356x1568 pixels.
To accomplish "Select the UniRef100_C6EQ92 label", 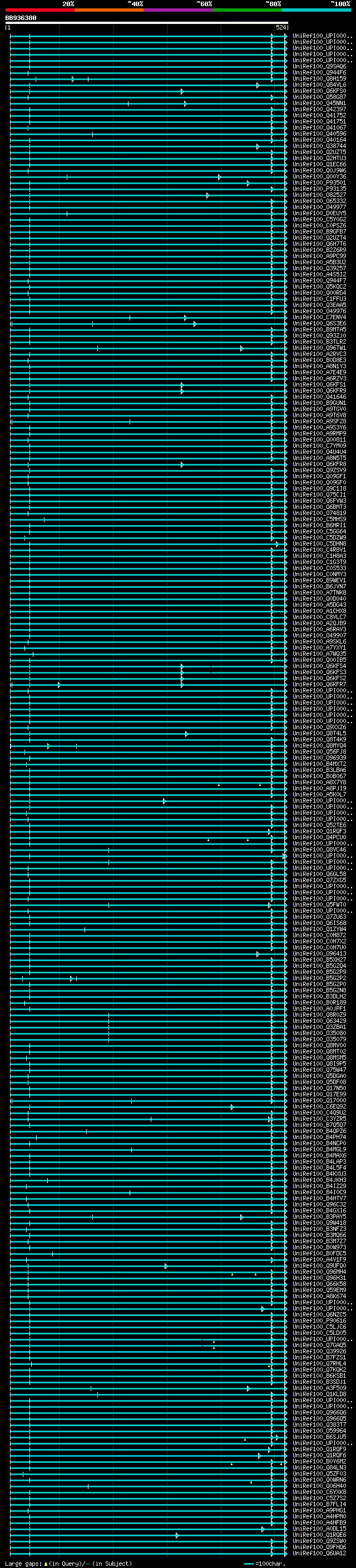I will pos(319,1106).
